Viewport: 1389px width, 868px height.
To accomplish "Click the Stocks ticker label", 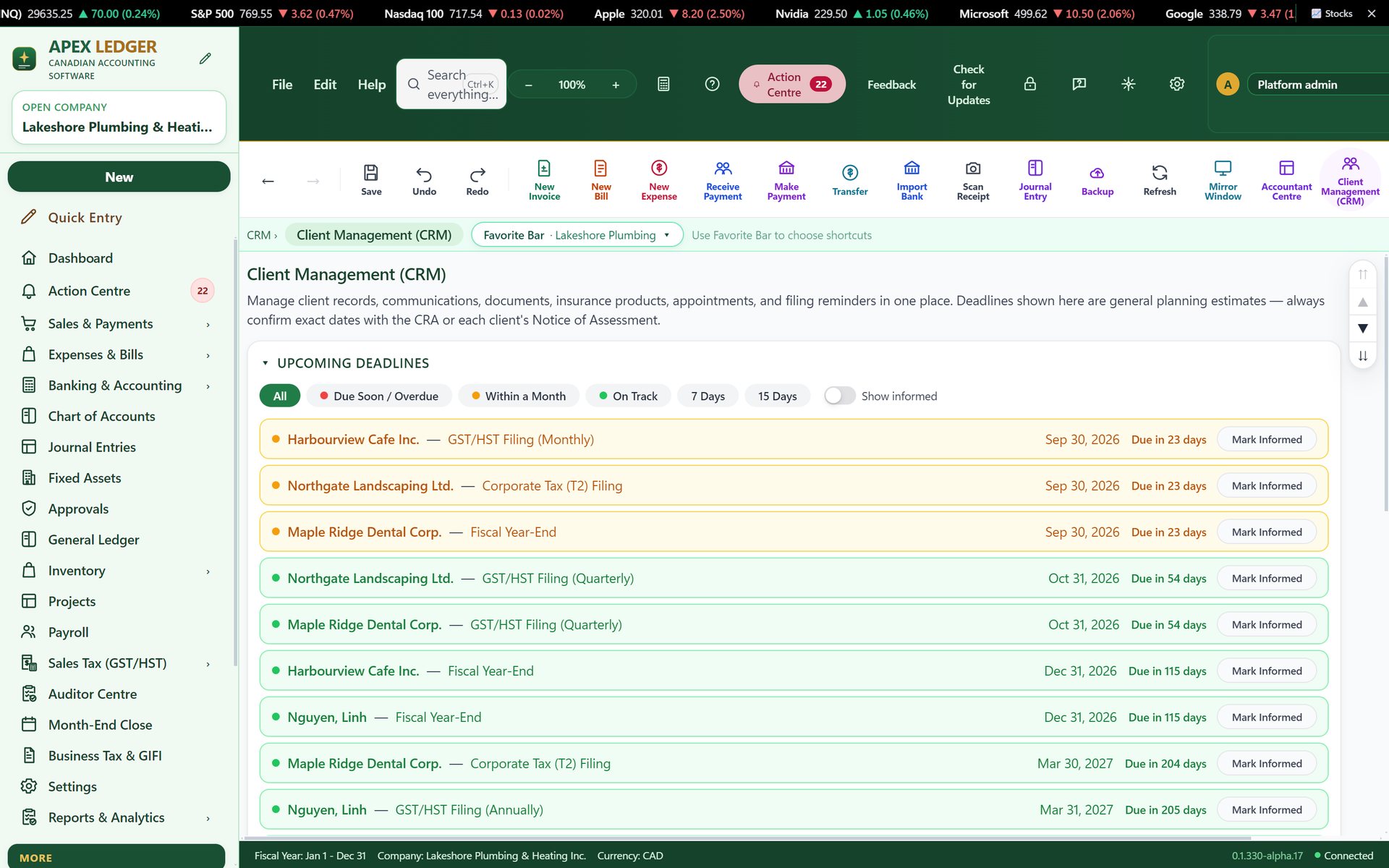I will [1332, 13].
